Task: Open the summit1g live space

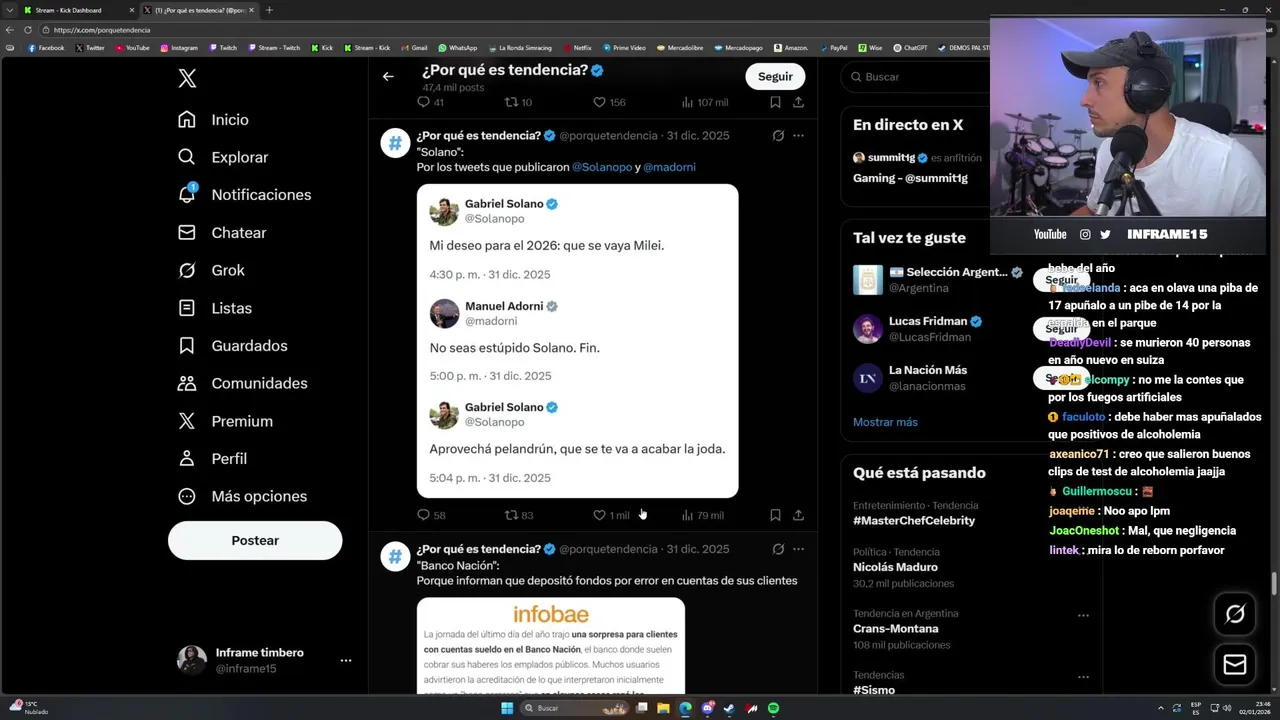Action: [x=915, y=168]
